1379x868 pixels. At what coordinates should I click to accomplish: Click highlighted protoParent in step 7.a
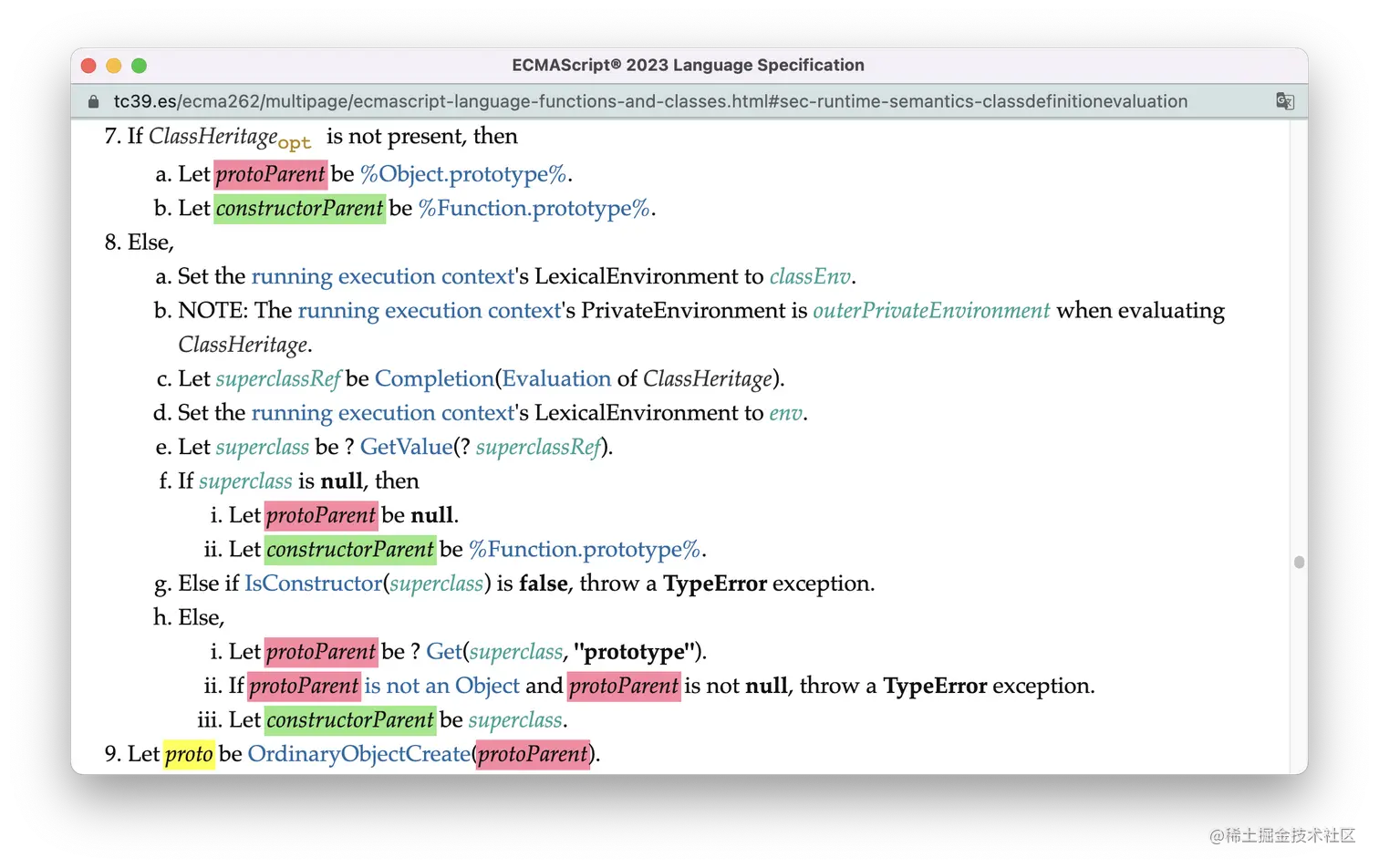pyautogui.click(x=271, y=174)
